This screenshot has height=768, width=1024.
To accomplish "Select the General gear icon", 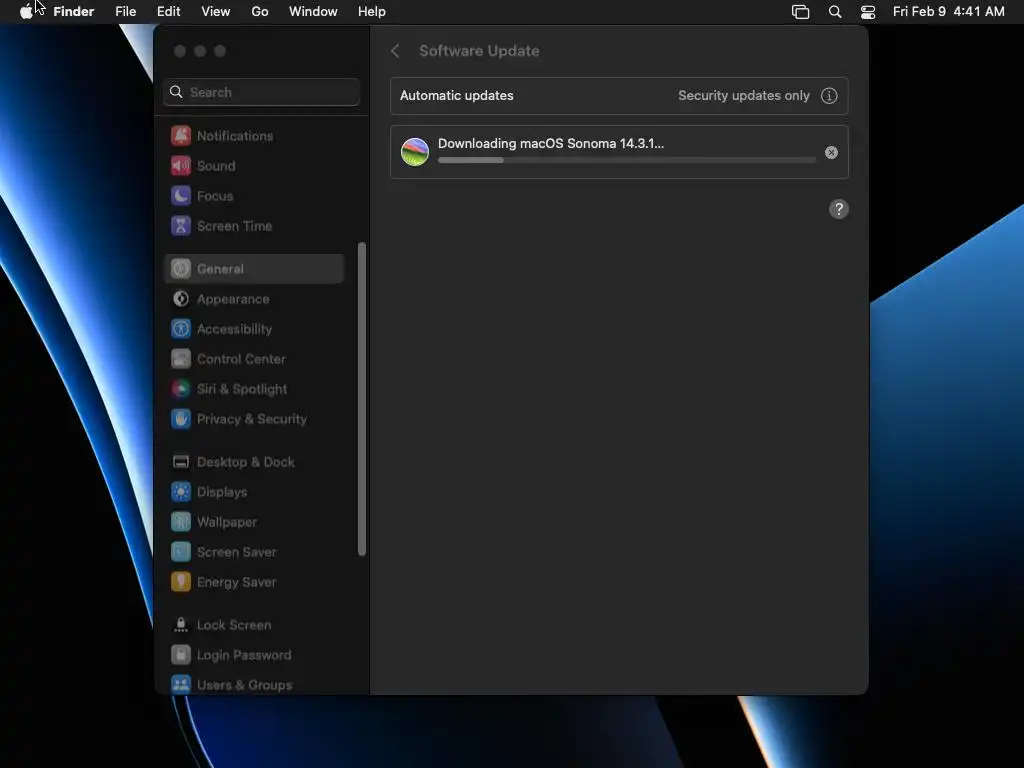I will tap(181, 269).
